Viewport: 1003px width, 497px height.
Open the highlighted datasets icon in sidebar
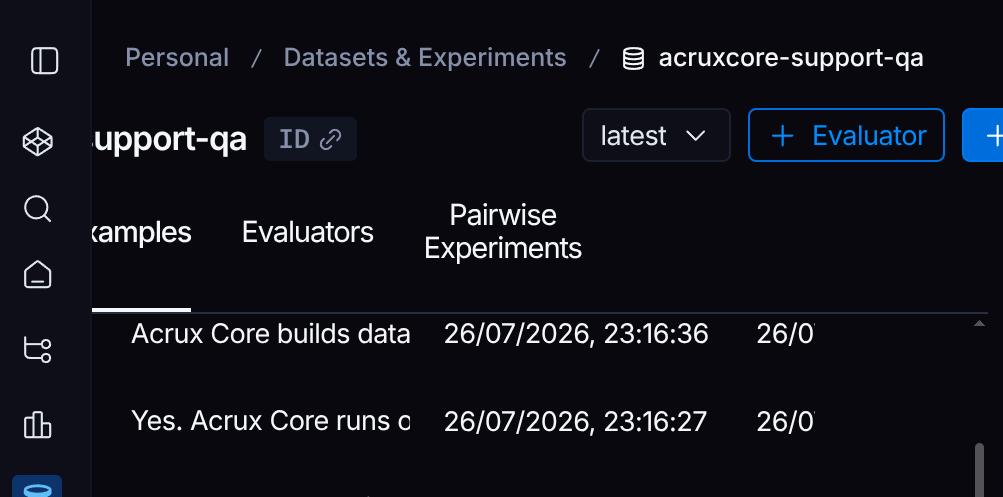coord(37,487)
